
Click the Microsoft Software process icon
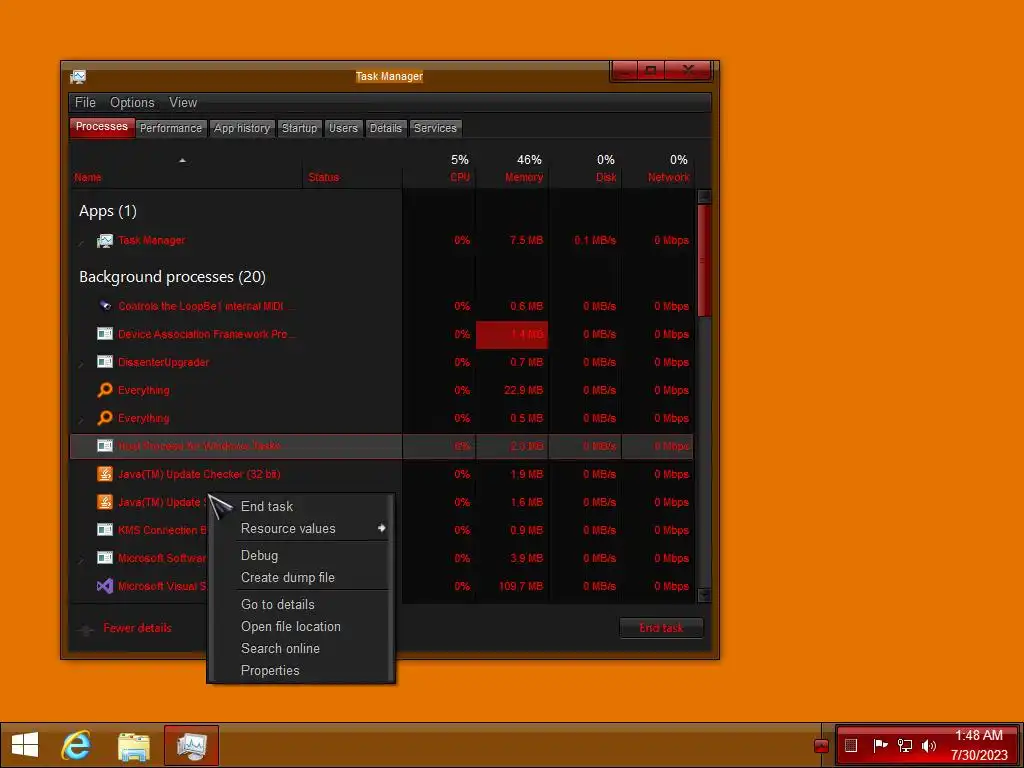pyautogui.click(x=104, y=558)
